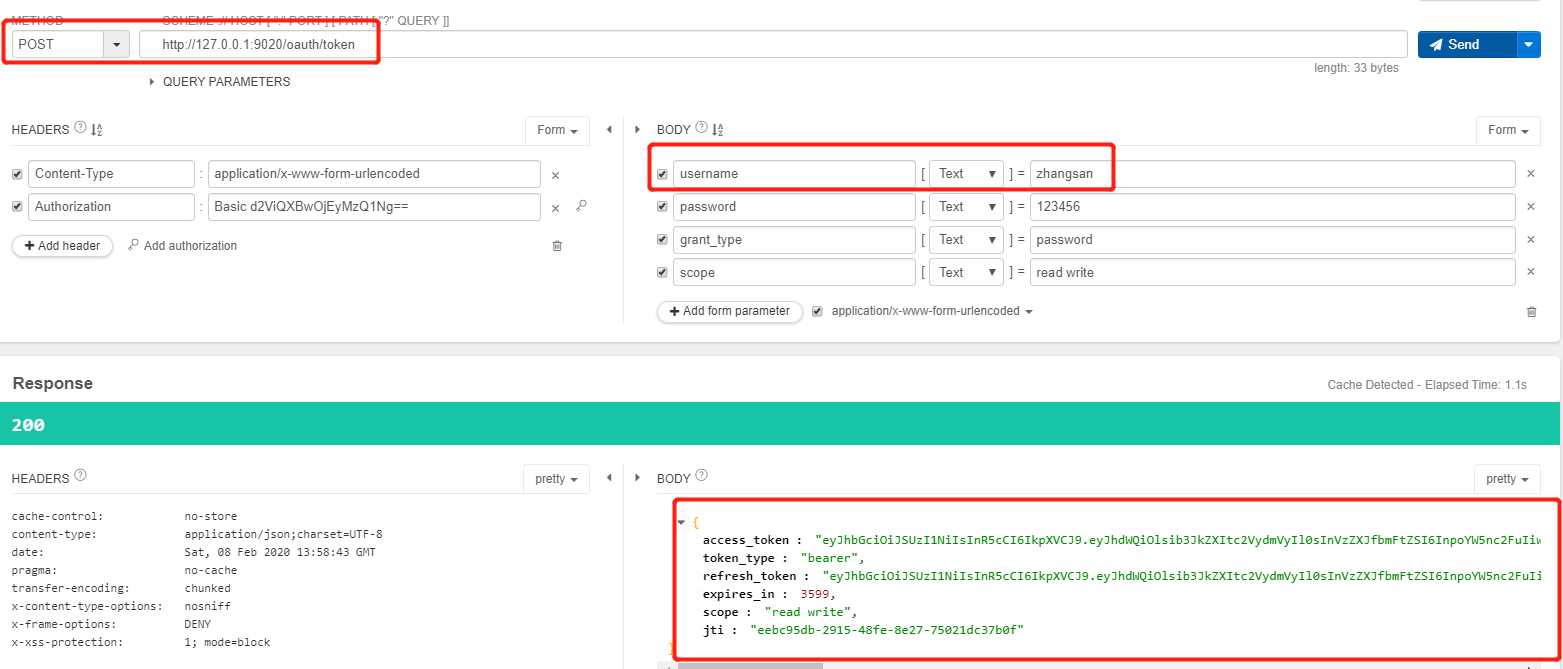The height and width of the screenshot is (669, 1563).
Task: Remove the 123456 password form parameter
Action: click(1530, 207)
